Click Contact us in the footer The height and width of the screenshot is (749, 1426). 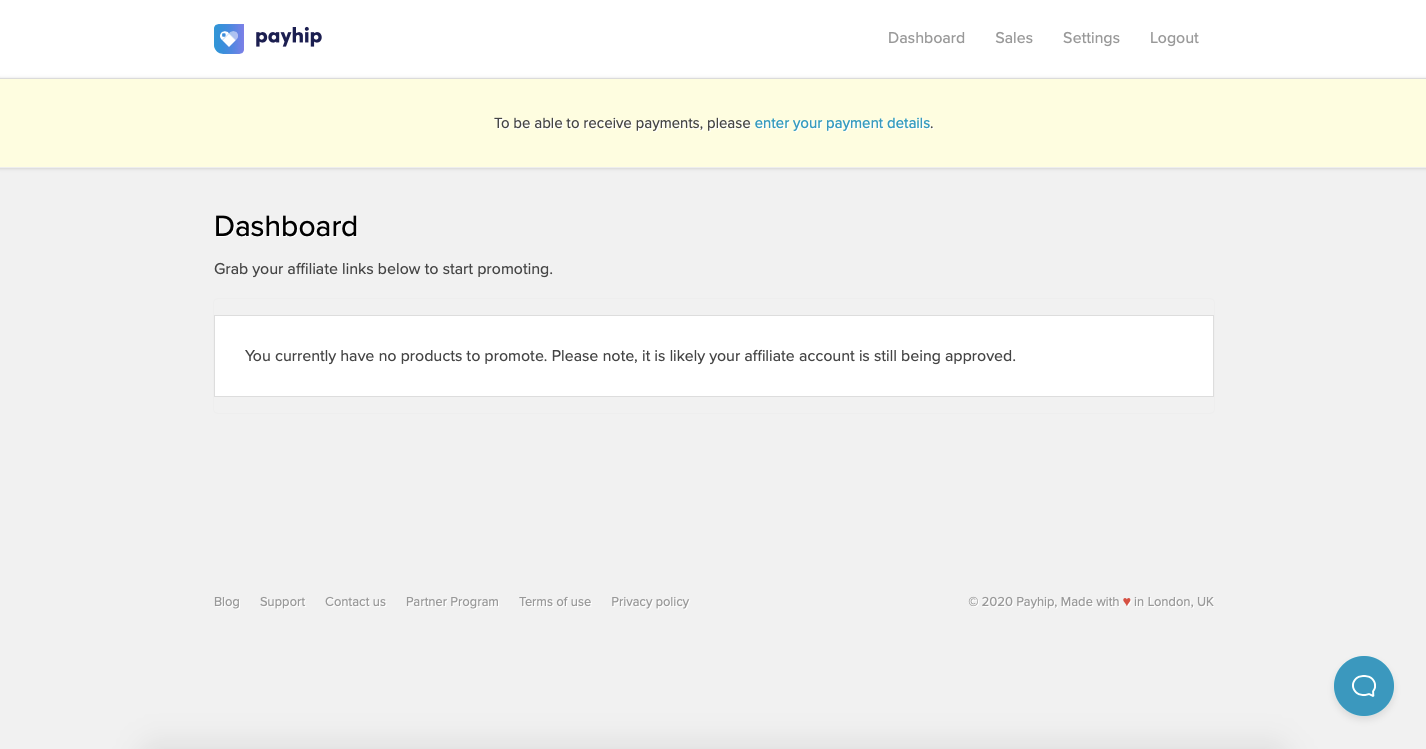click(355, 602)
